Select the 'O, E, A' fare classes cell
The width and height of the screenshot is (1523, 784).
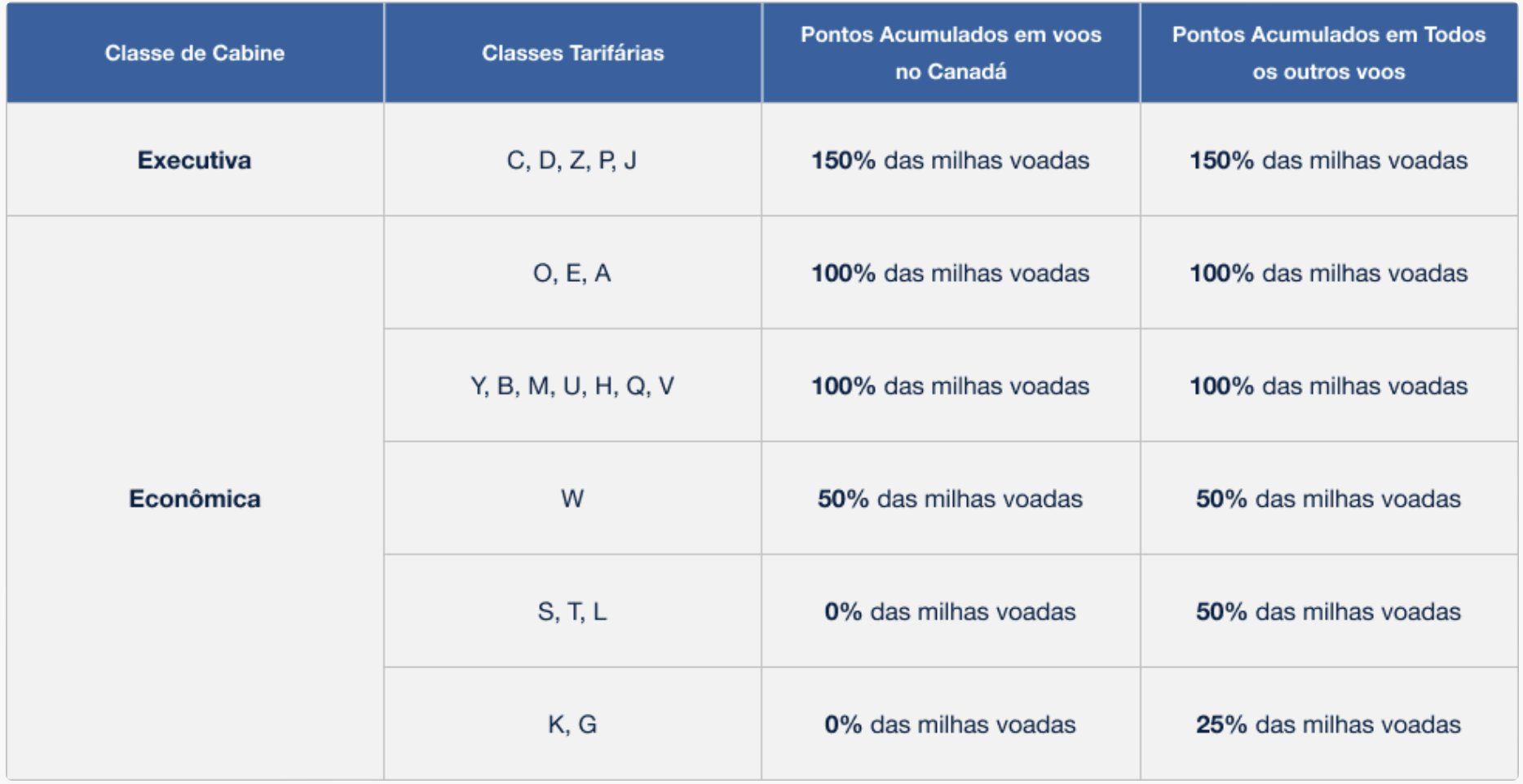pos(572,273)
